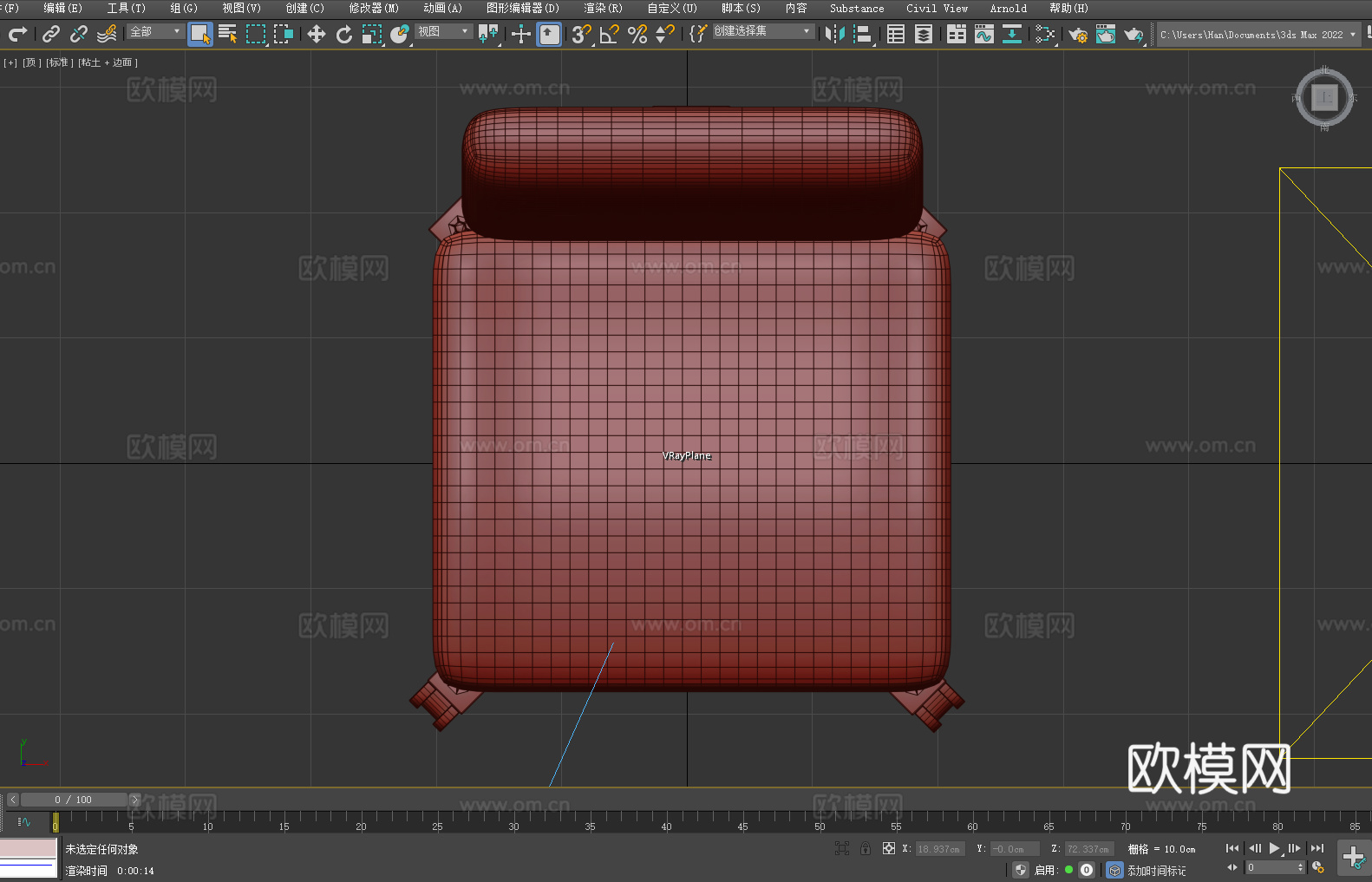
Task: Select the Unlink Selection tool
Action: tap(79, 34)
